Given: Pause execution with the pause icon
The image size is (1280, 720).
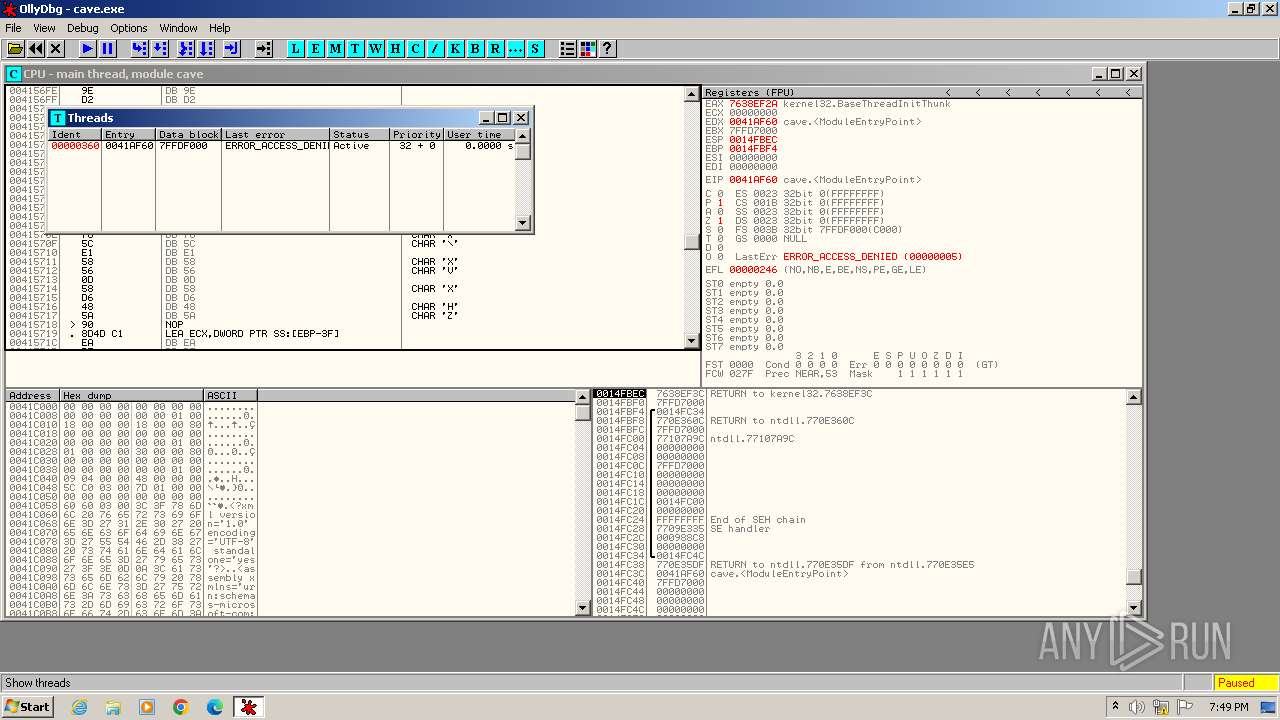Looking at the screenshot, I should (108, 48).
